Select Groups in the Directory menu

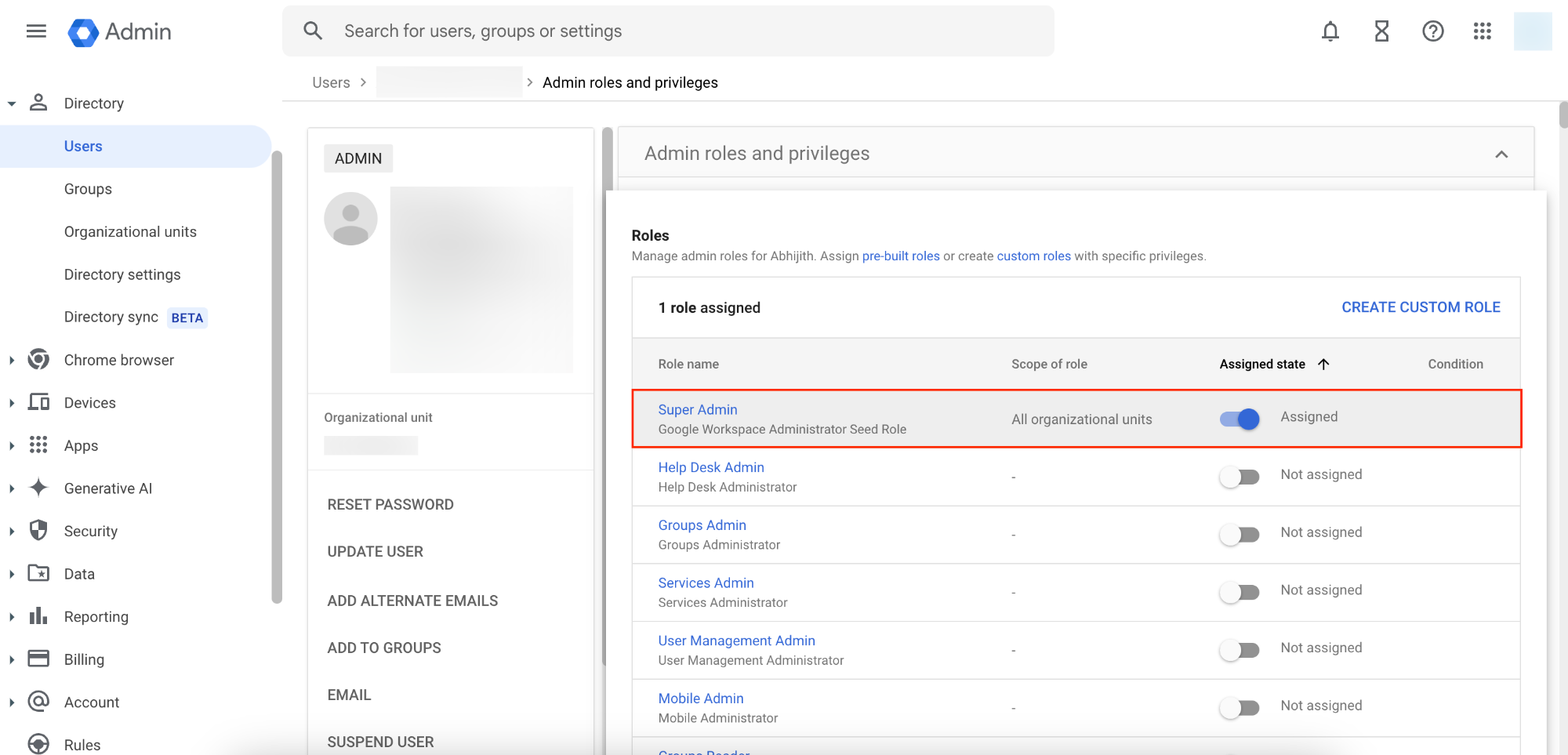88,188
